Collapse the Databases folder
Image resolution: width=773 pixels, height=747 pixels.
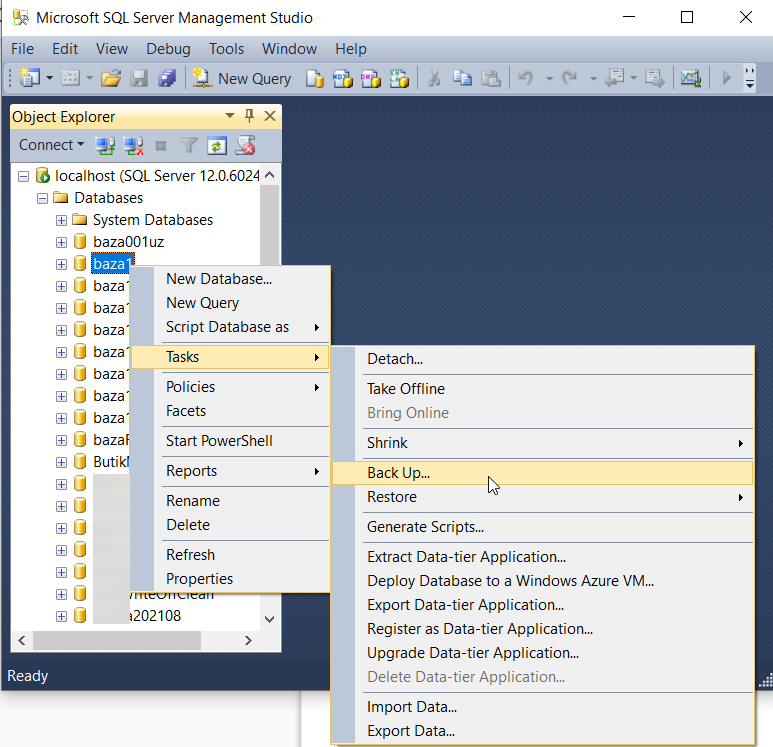(42, 198)
